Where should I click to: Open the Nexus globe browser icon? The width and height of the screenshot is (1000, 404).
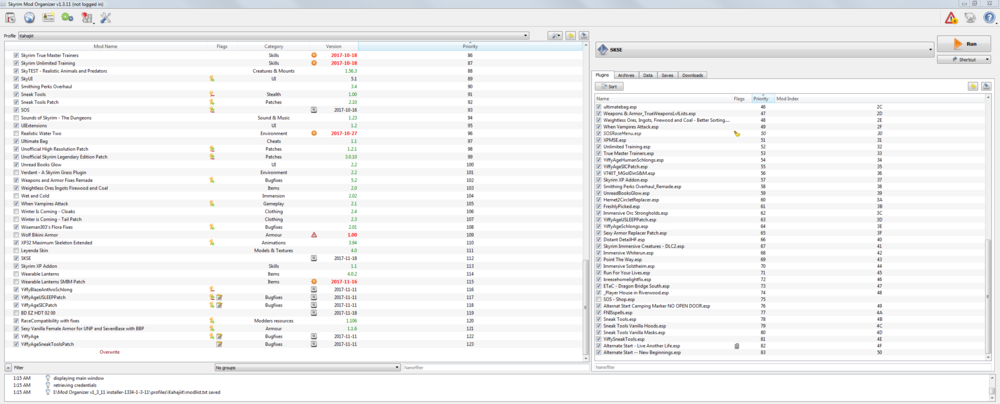coord(29,17)
